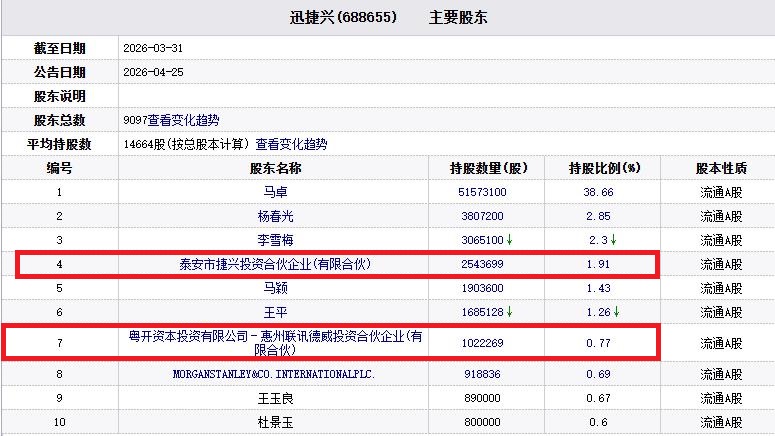Click the 截至日期 row label
The height and width of the screenshot is (436, 775).
(x=60, y=48)
